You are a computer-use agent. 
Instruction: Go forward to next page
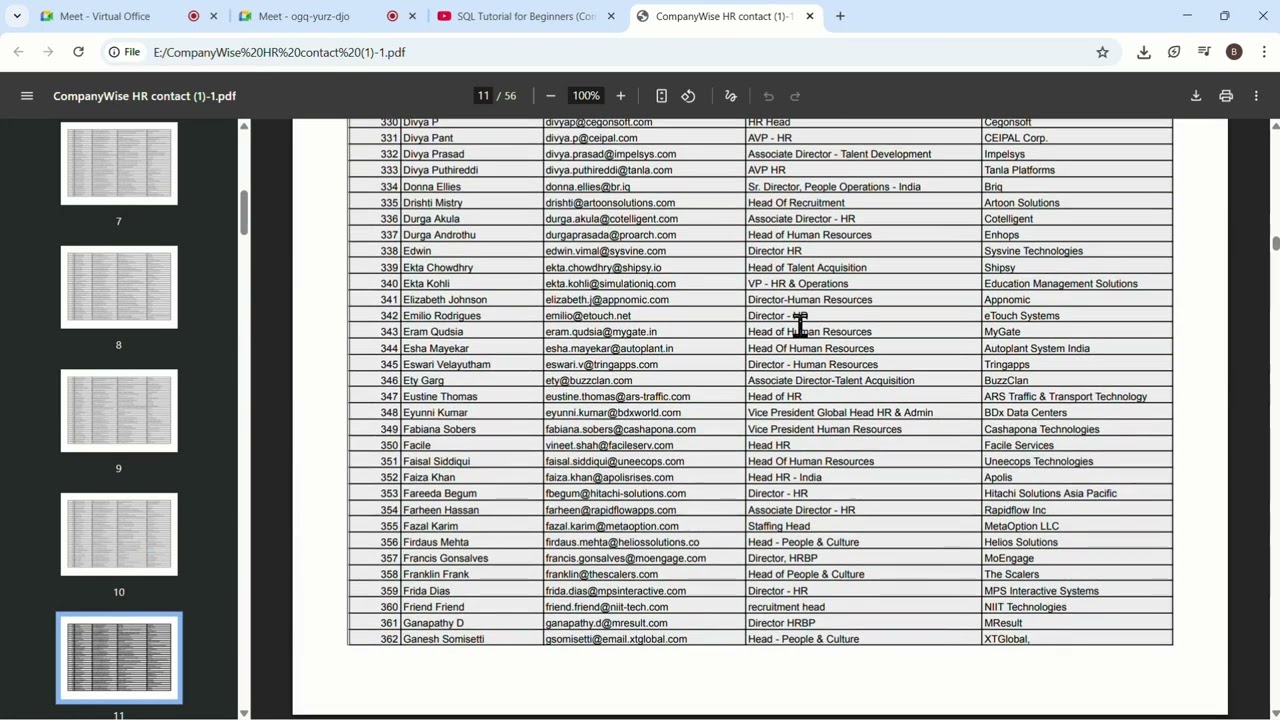pos(48,52)
